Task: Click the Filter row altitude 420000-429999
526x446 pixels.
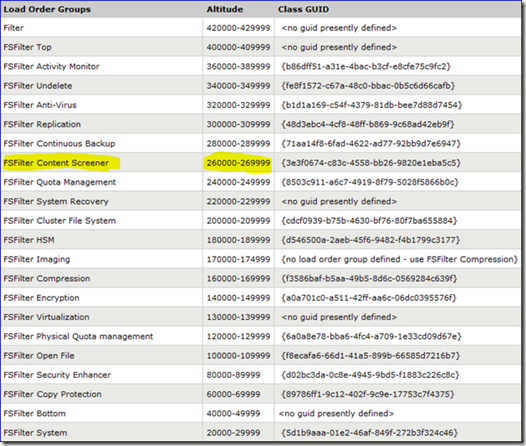Action: pos(238,28)
